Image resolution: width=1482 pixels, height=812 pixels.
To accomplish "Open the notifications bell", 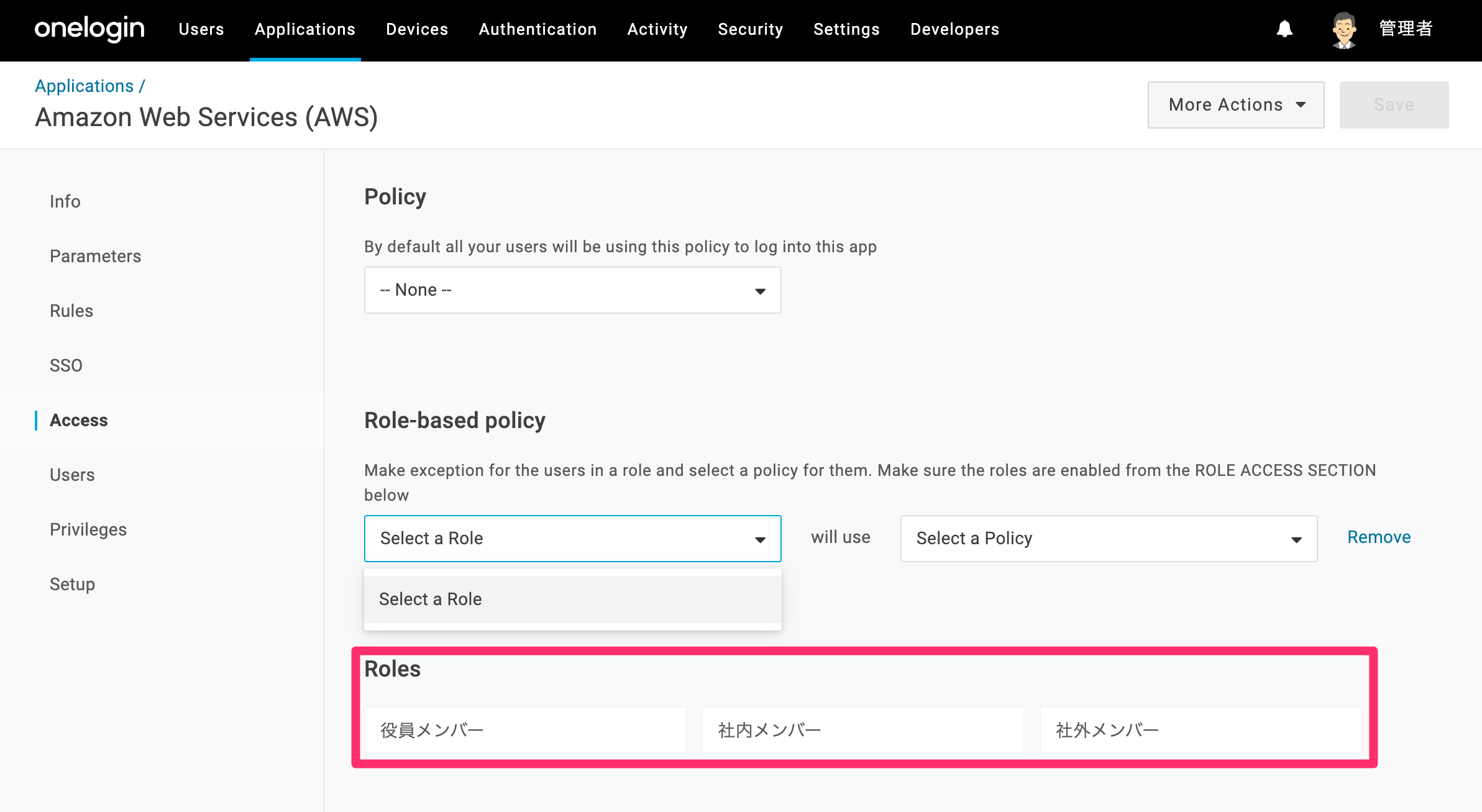I will 1284,29.
